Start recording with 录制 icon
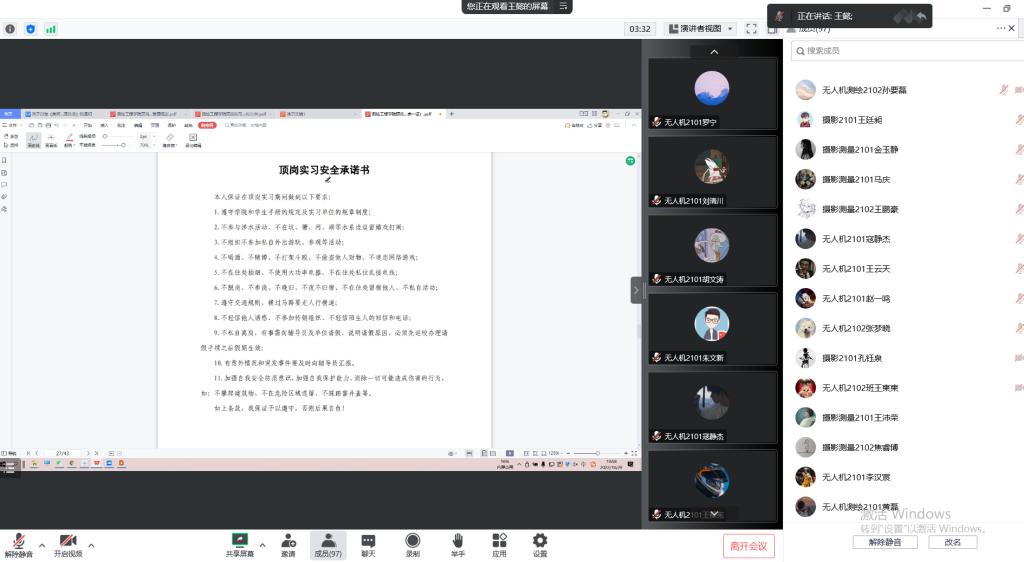Viewport: 1024px width, 562px height. 412,544
